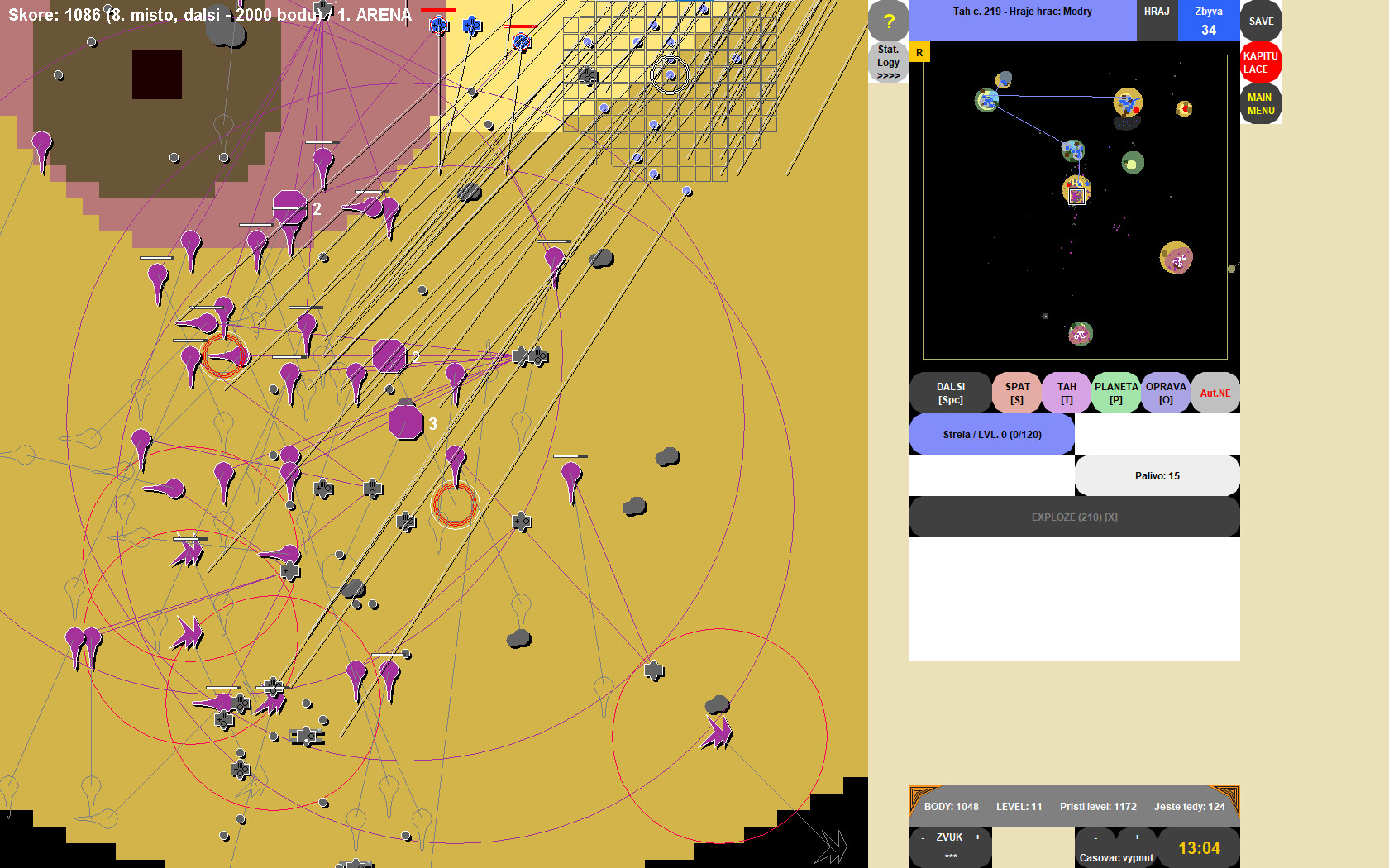Open the yellow MAIN MENU icon
1389x868 pixels.
click(x=1260, y=103)
